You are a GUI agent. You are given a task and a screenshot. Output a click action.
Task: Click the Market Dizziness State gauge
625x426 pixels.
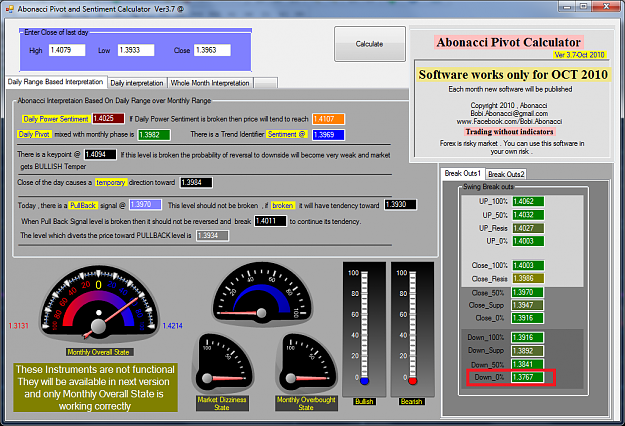tap(222, 363)
